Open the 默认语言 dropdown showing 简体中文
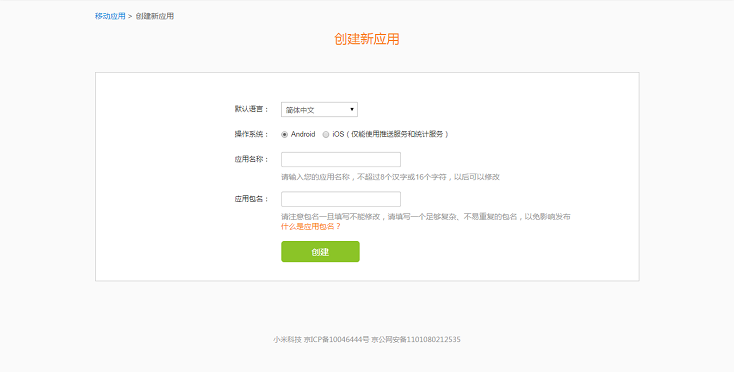 (x=319, y=109)
